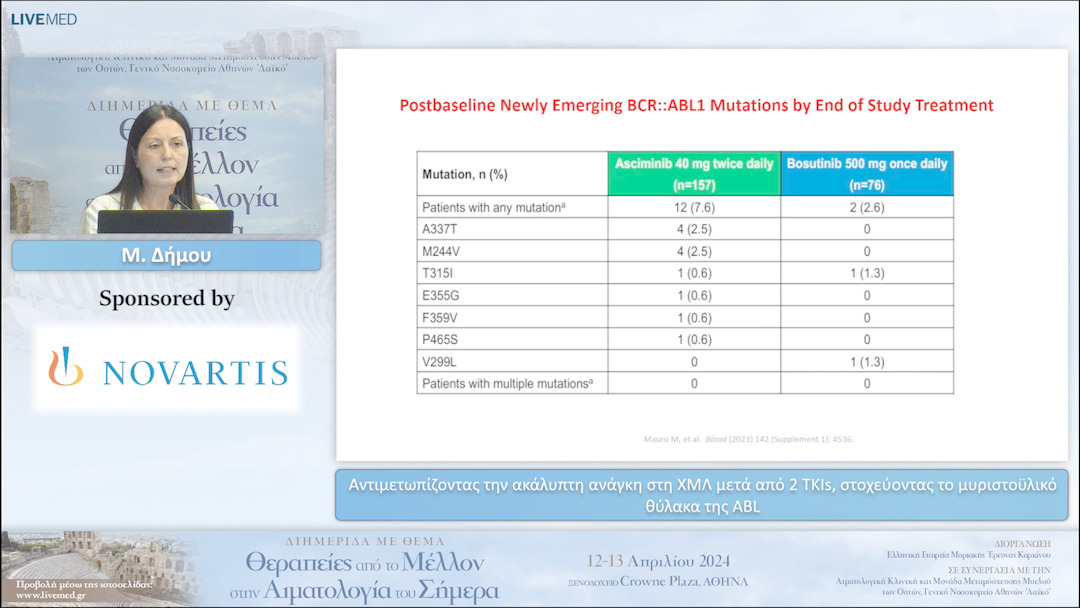Click the green Asciminib 40 mg column header
The image size is (1080, 608).
[694, 174]
